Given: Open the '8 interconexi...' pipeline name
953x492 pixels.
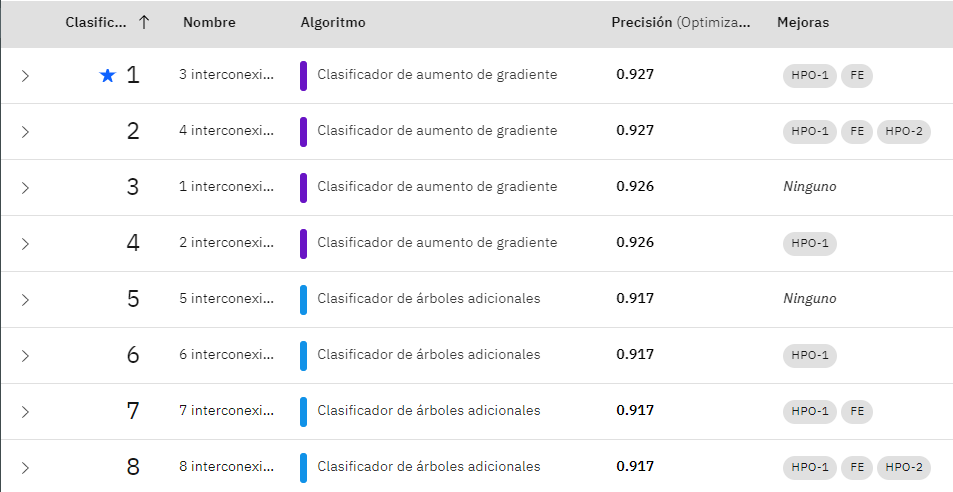Looking at the screenshot, I should click(x=226, y=467).
